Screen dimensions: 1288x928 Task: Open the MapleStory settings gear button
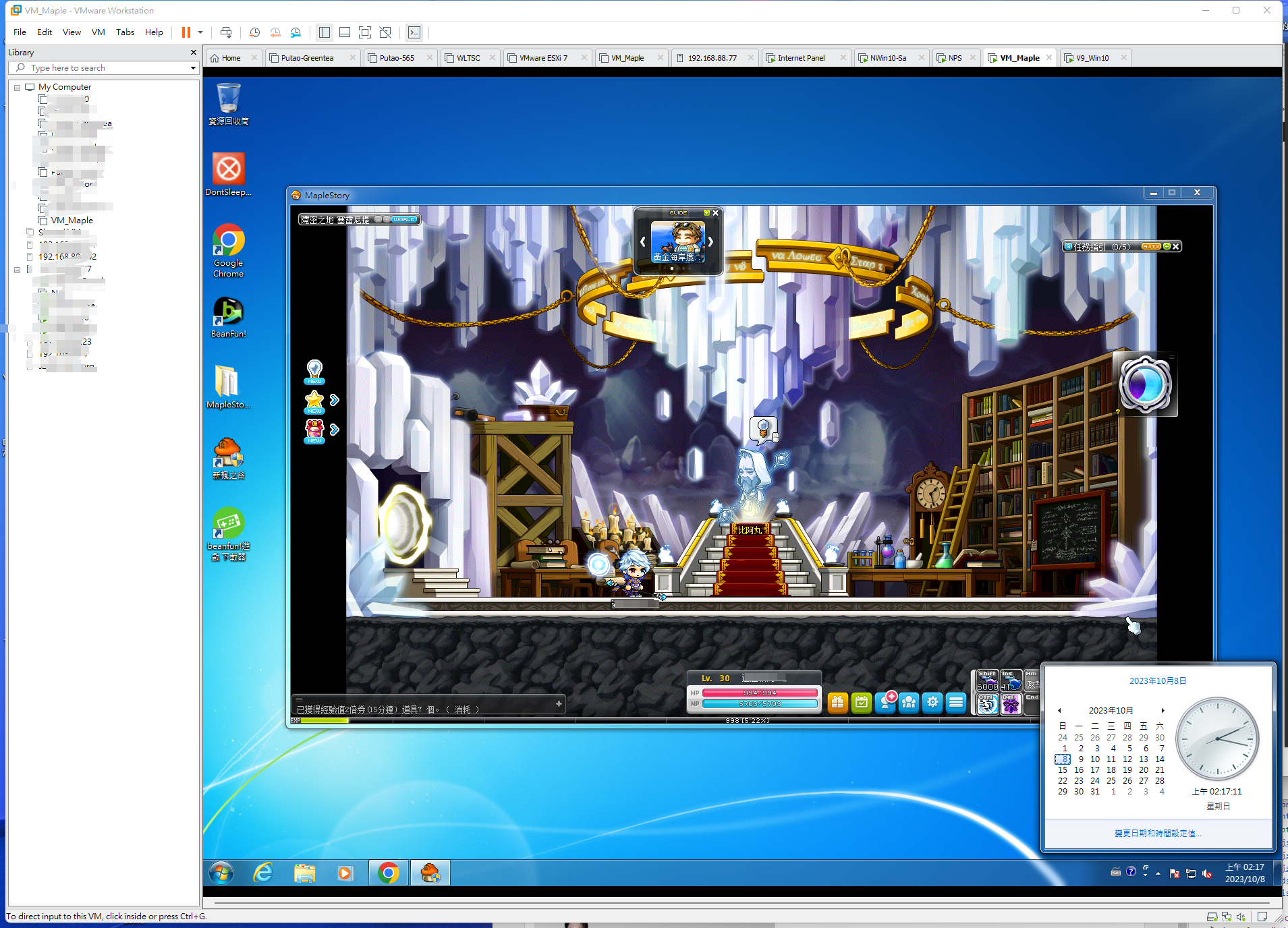pos(932,703)
